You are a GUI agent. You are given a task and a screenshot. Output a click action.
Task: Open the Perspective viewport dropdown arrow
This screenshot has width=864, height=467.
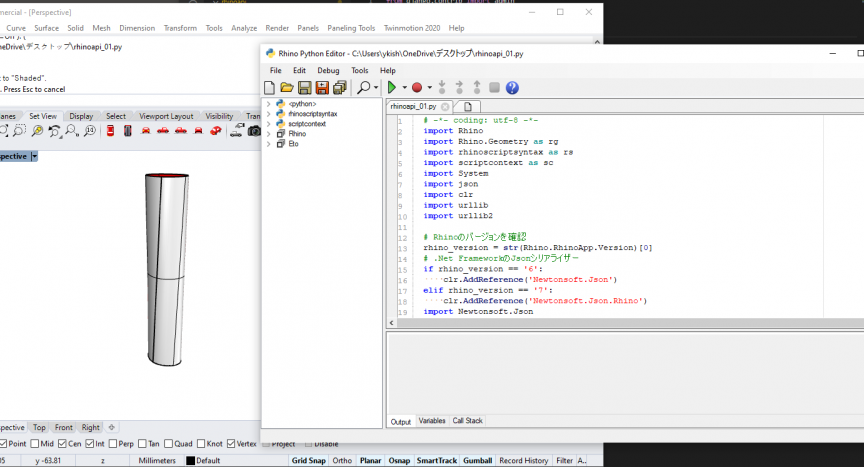click(x=34, y=156)
